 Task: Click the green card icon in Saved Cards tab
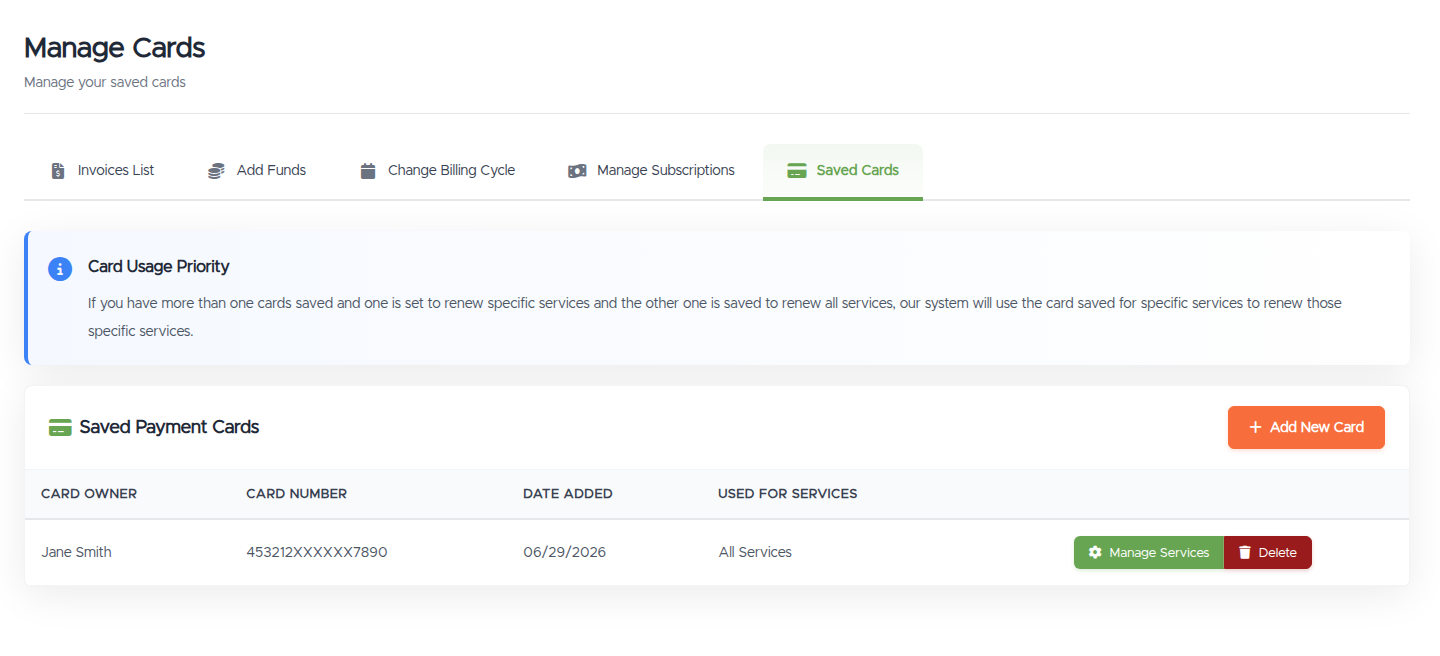click(796, 171)
